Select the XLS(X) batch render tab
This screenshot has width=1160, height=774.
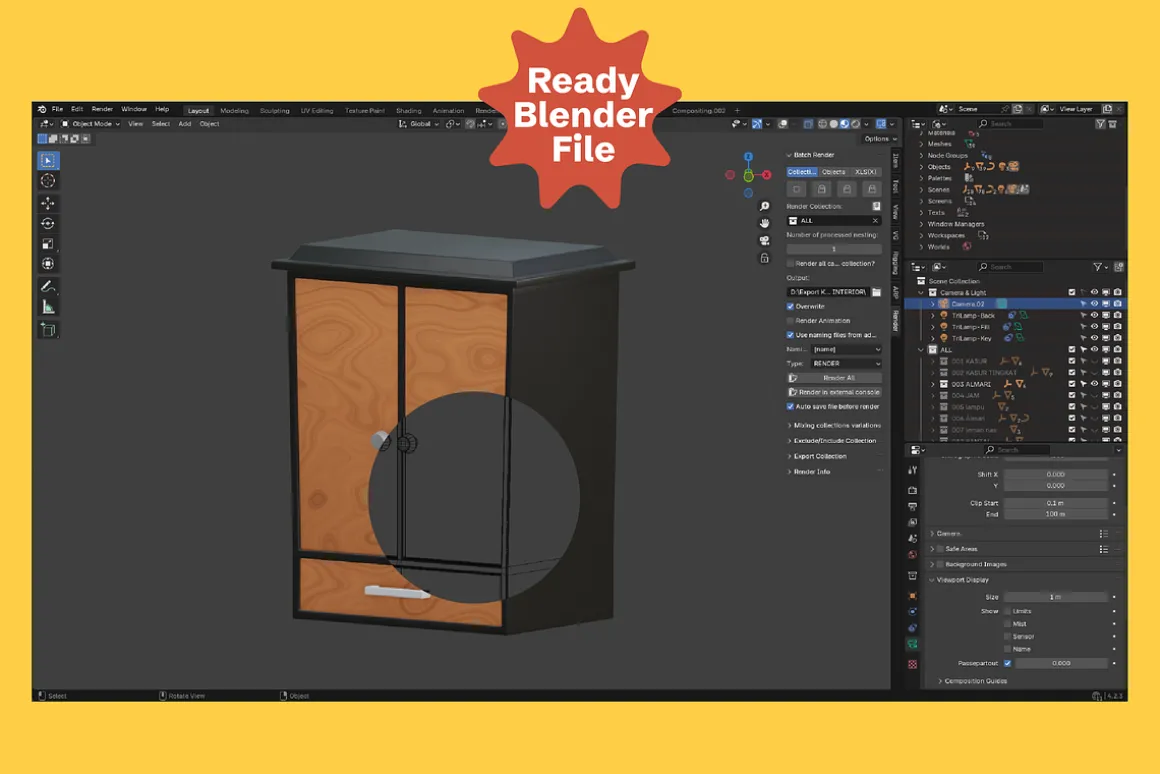865,172
